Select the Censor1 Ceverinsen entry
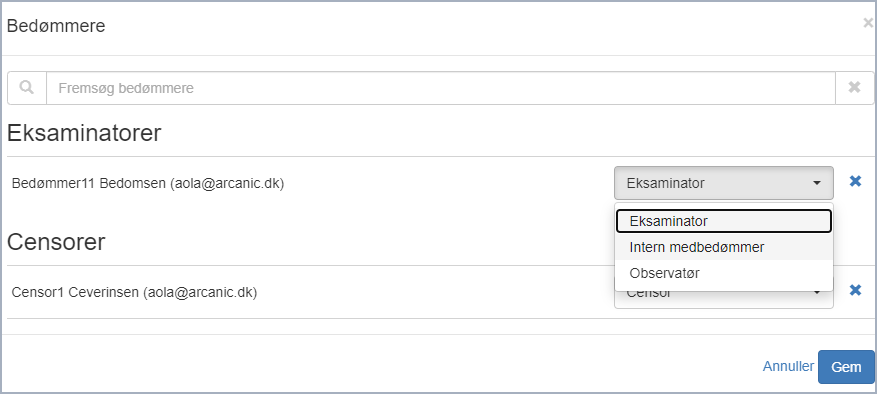This screenshot has width=877, height=394. [134, 292]
